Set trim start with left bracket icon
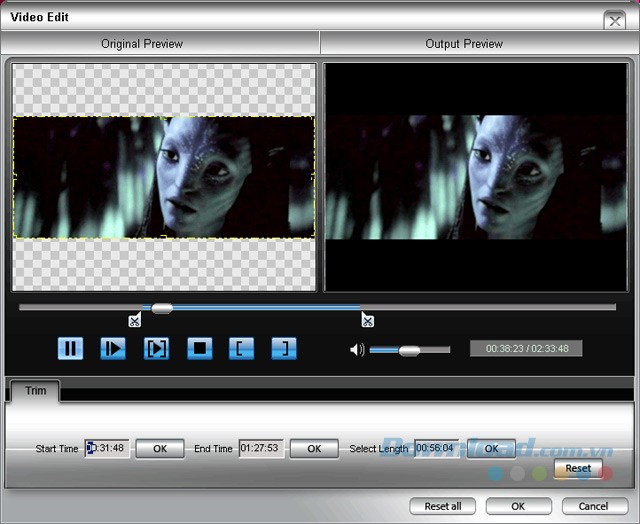 [242, 348]
